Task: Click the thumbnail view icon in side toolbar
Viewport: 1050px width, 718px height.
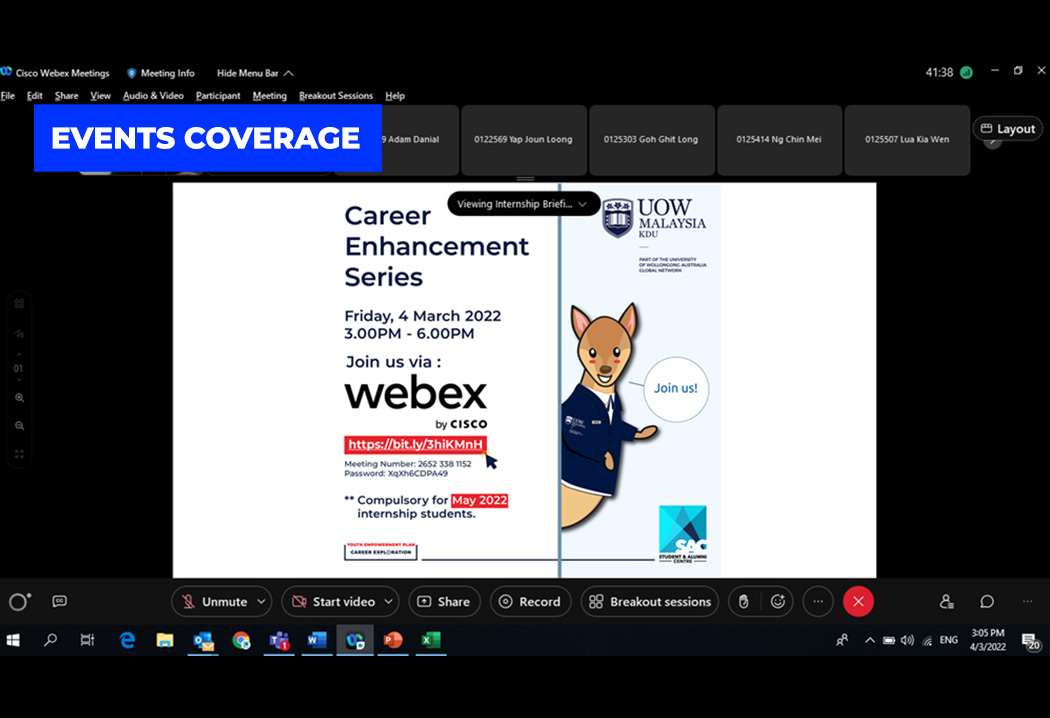Action: (x=19, y=304)
